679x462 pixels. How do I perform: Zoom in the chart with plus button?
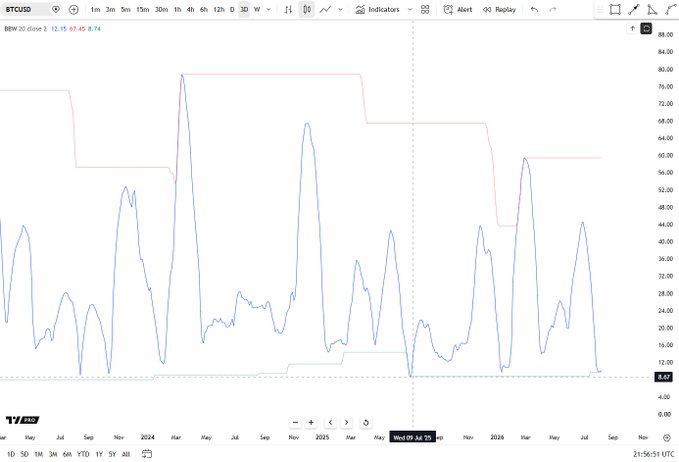311,422
